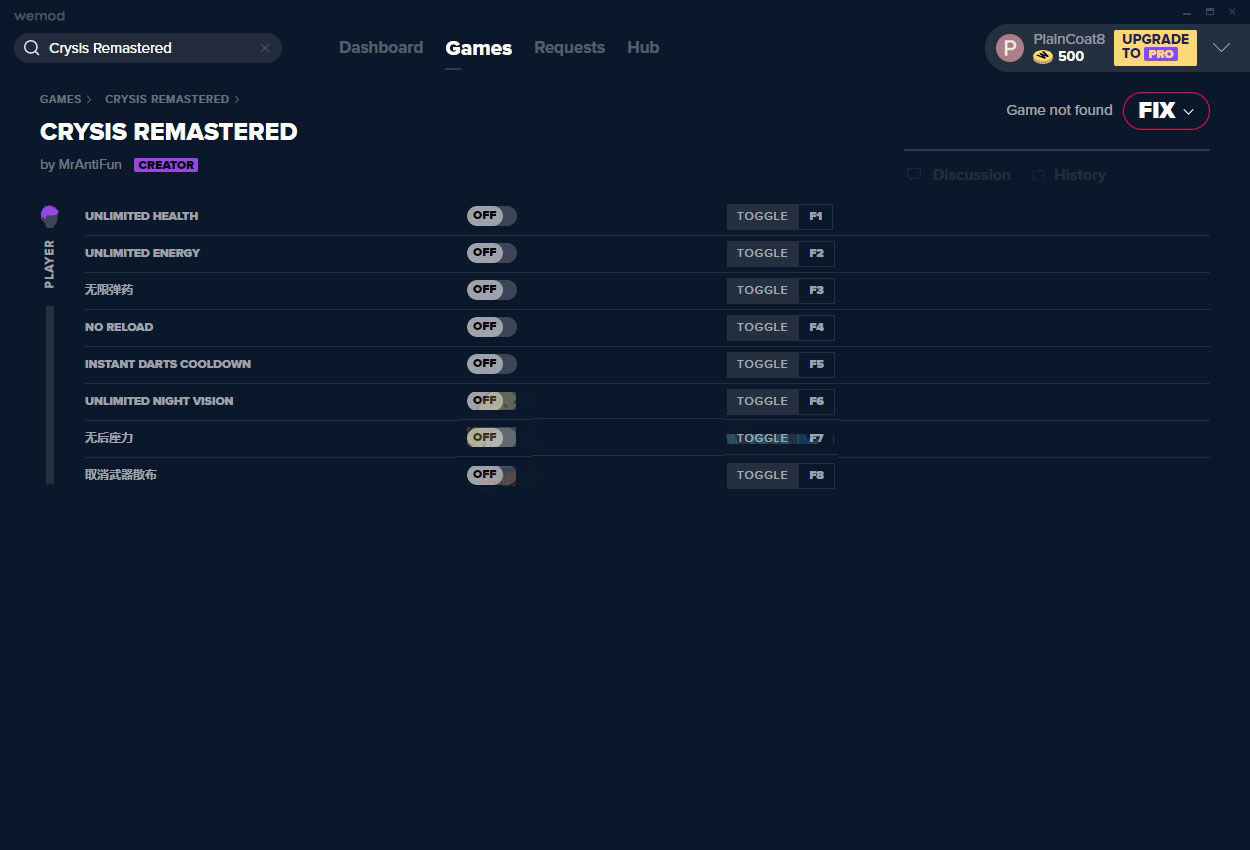Clear the search text with the X
Image resolution: width=1250 pixels, height=850 pixels.
[x=265, y=48]
